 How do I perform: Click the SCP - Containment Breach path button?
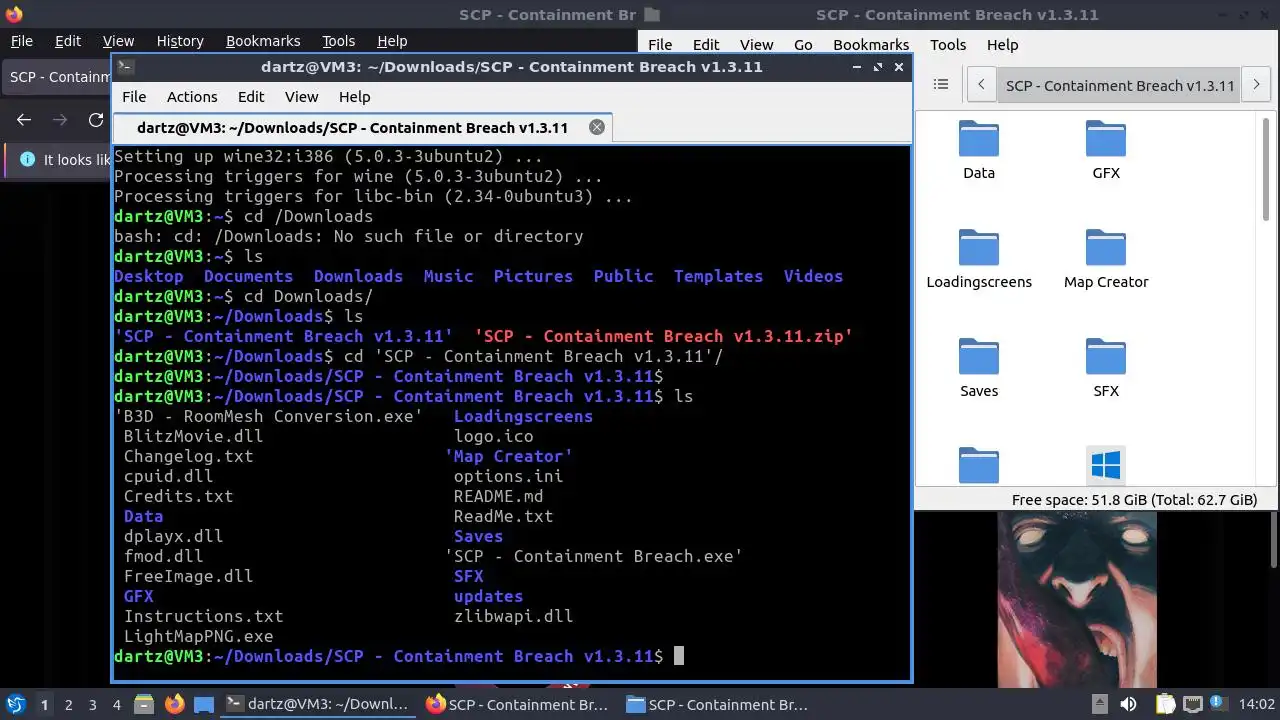(x=1119, y=85)
